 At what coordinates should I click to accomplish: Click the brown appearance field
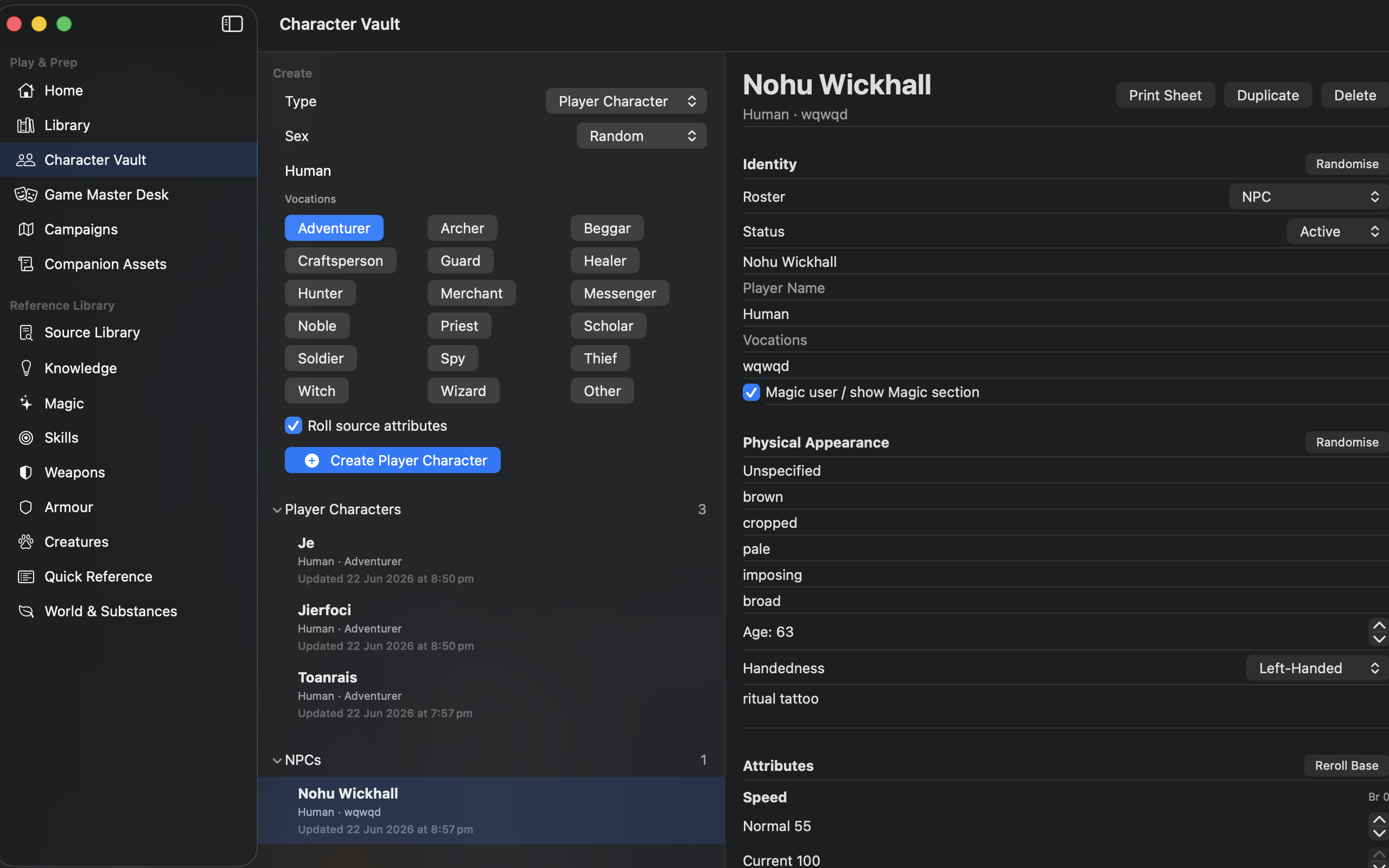(x=1065, y=496)
